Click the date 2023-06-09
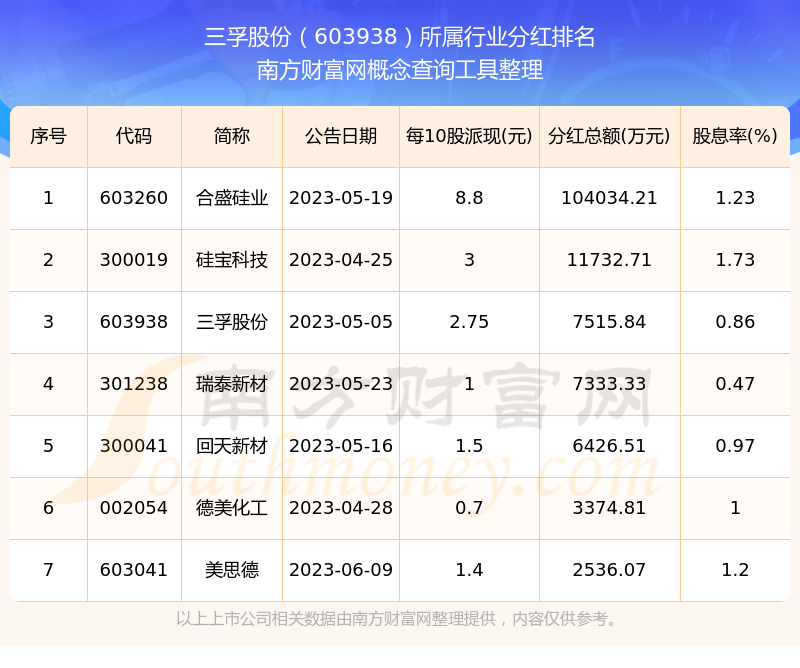The image size is (800, 668). pos(341,570)
